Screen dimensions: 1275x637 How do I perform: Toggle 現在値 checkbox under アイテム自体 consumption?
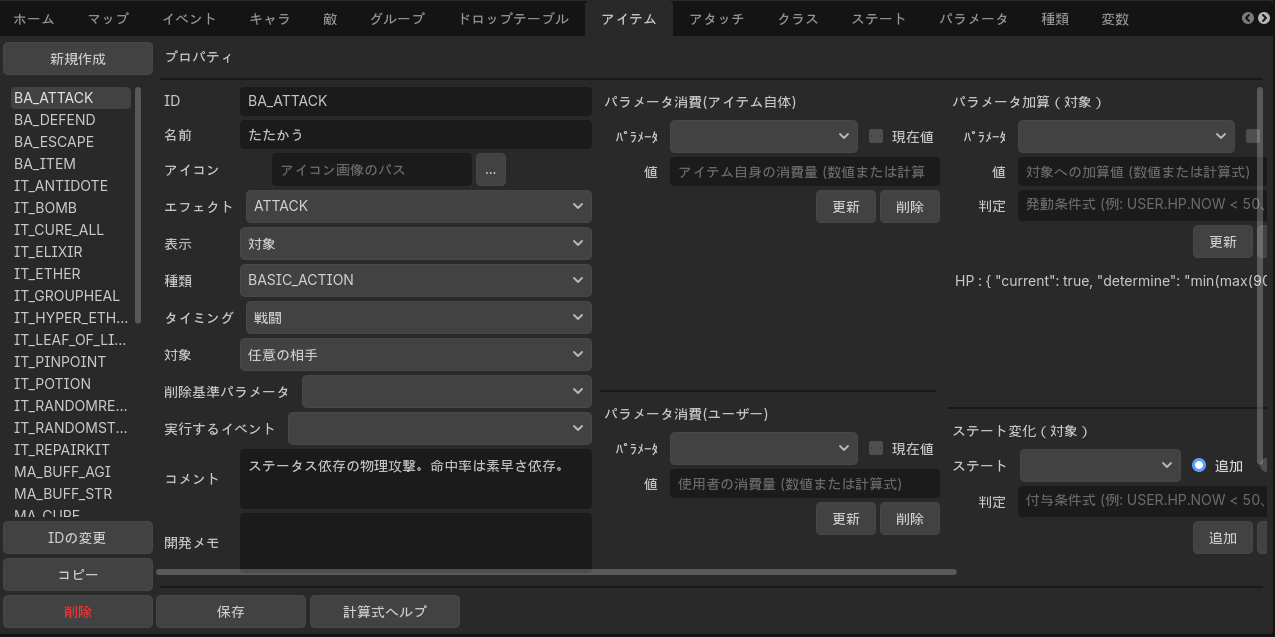(x=876, y=137)
